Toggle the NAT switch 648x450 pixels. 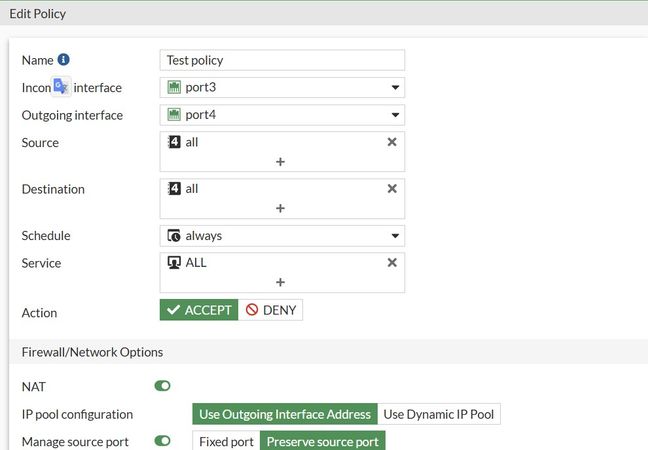tap(162, 385)
